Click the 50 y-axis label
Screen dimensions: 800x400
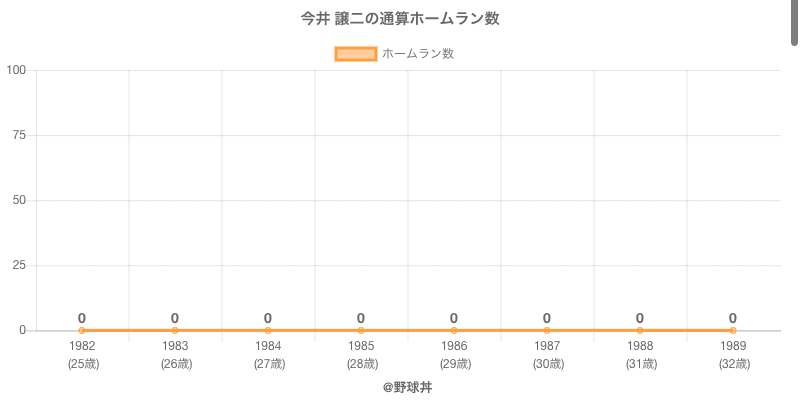[x=19, y=200]
